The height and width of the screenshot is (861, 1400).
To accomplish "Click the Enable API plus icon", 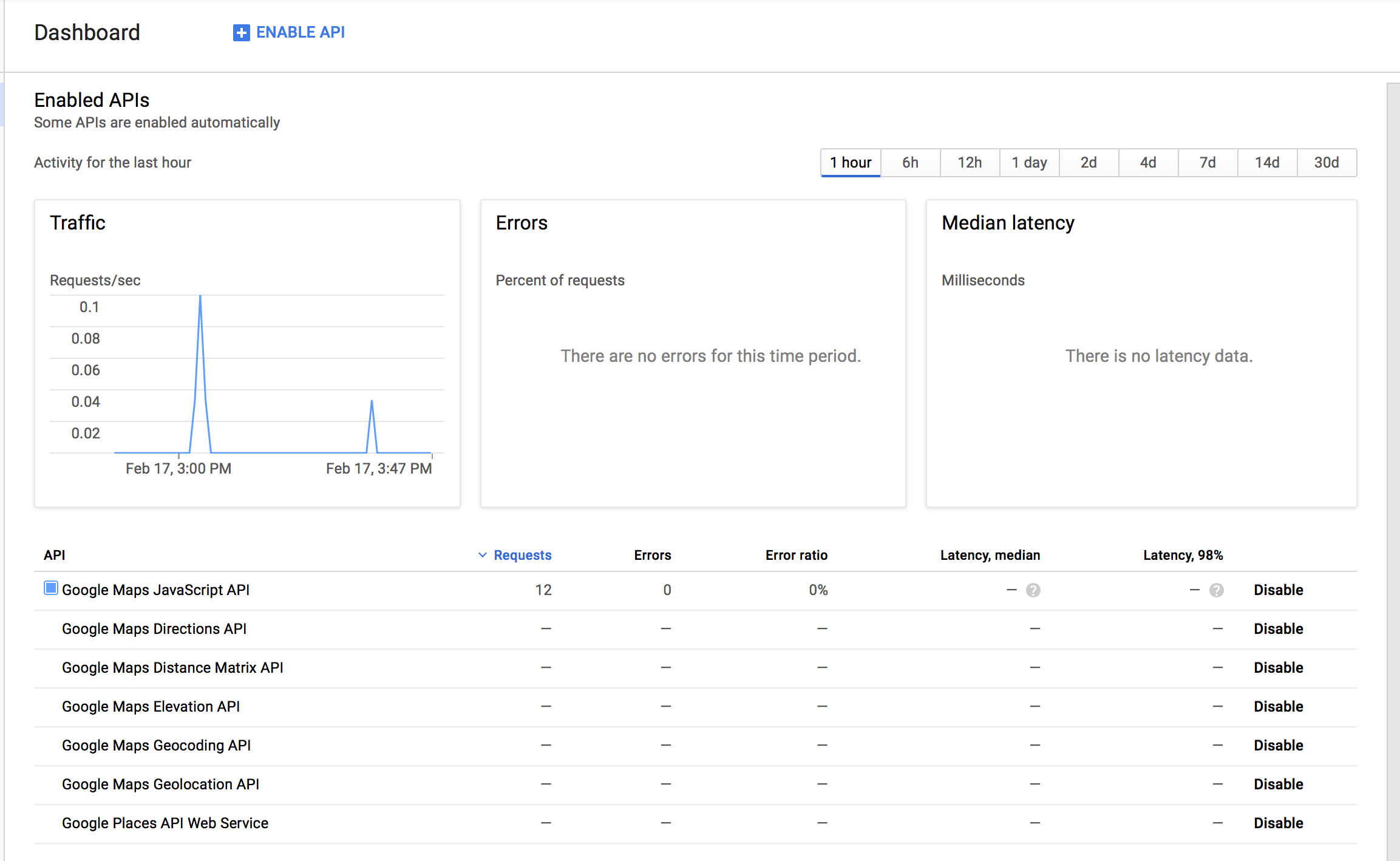I will 241,33.
